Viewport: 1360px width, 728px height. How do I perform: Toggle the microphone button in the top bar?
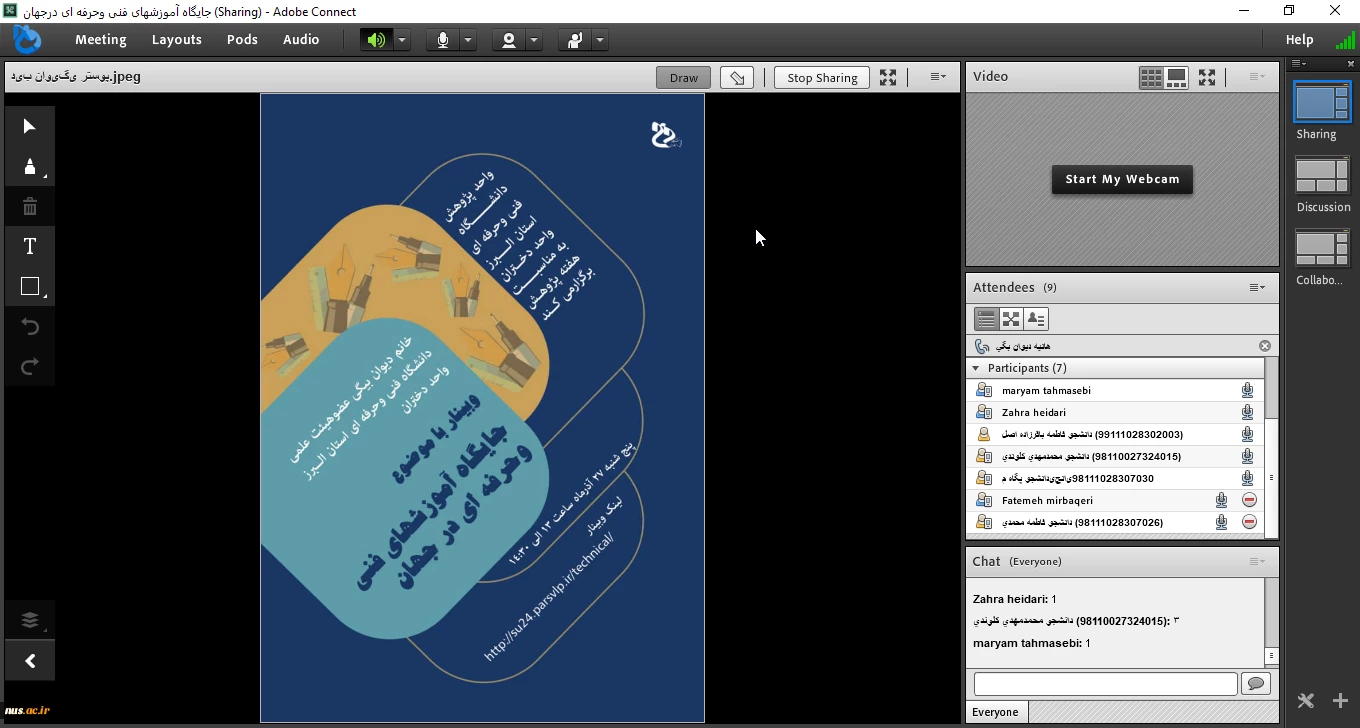click(443, 40)
